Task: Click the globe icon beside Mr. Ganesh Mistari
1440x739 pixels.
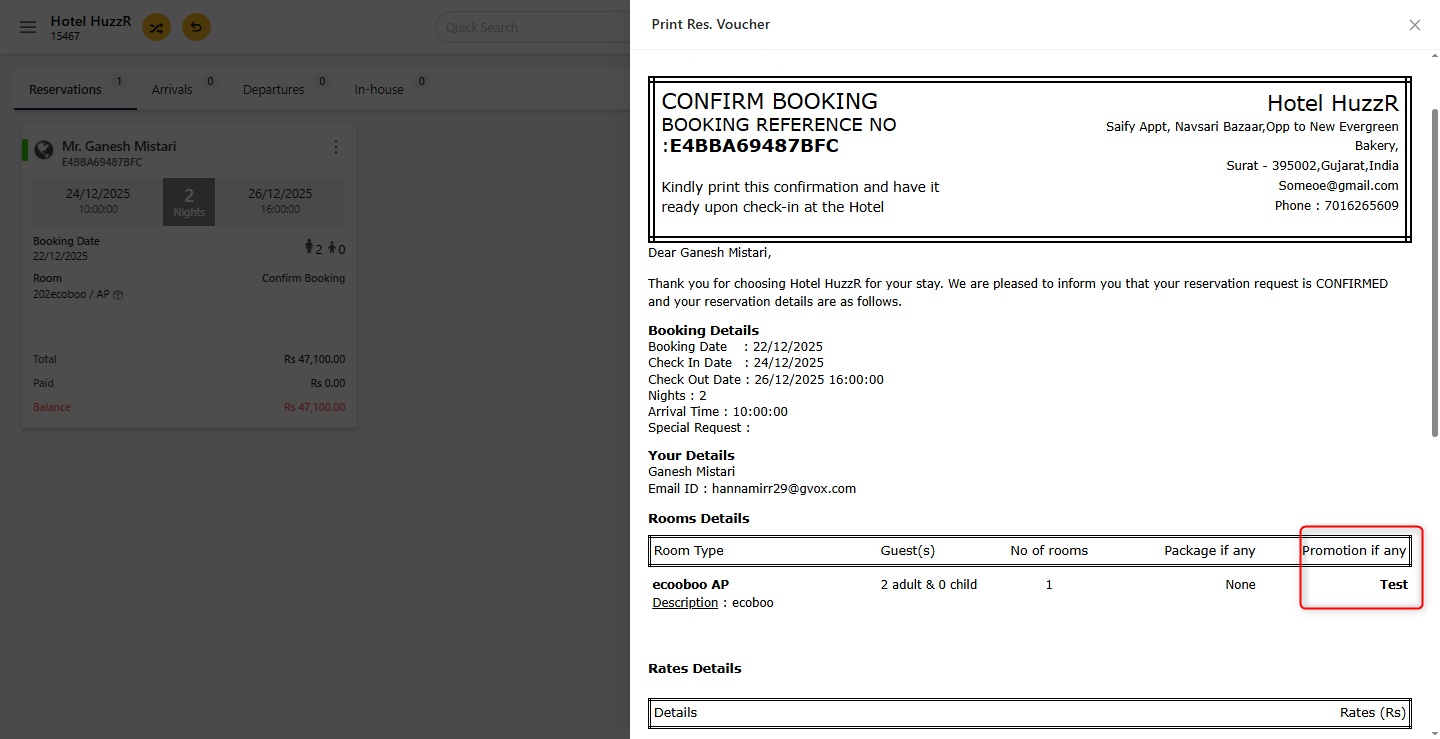Action: (x=44, y=150)
